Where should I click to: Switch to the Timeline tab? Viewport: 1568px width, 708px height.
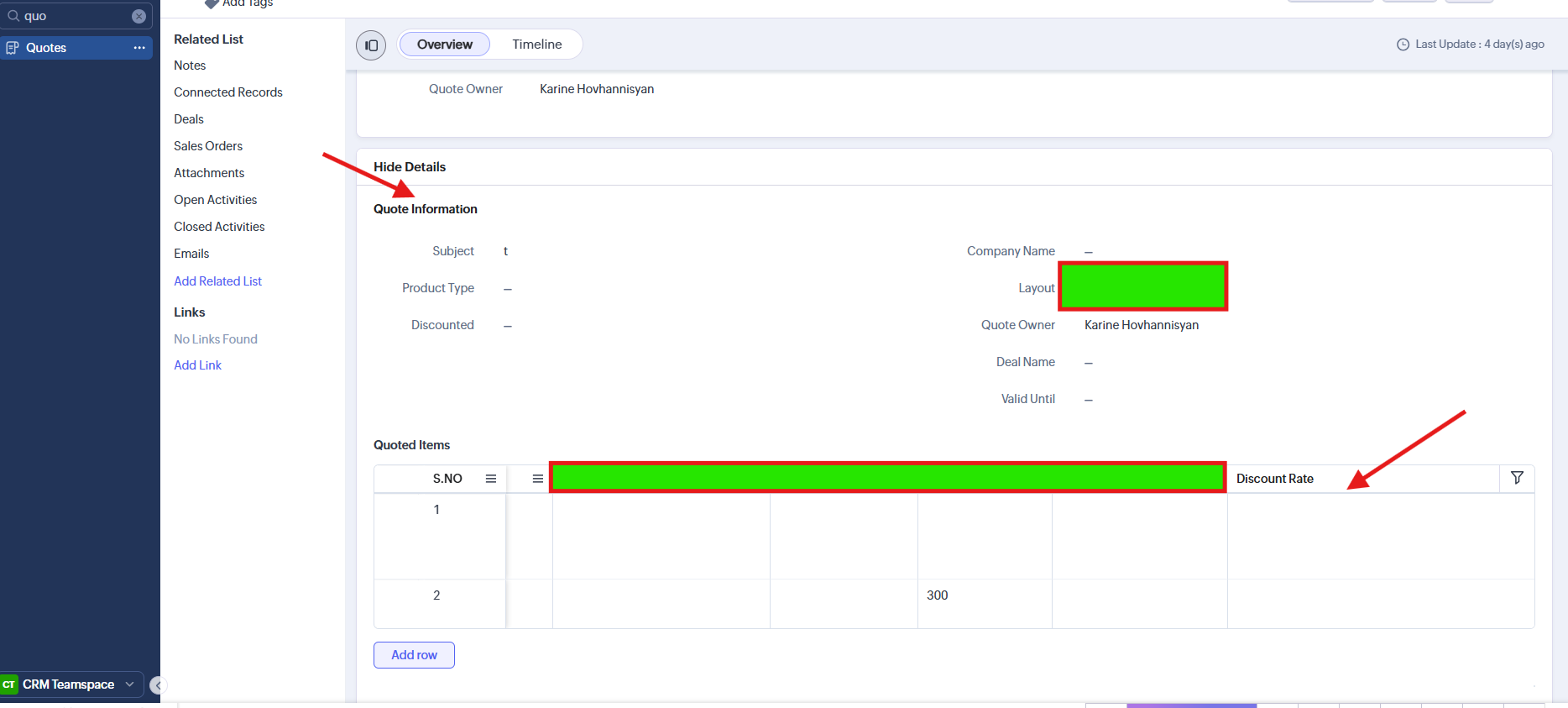[x=537, y=45]
